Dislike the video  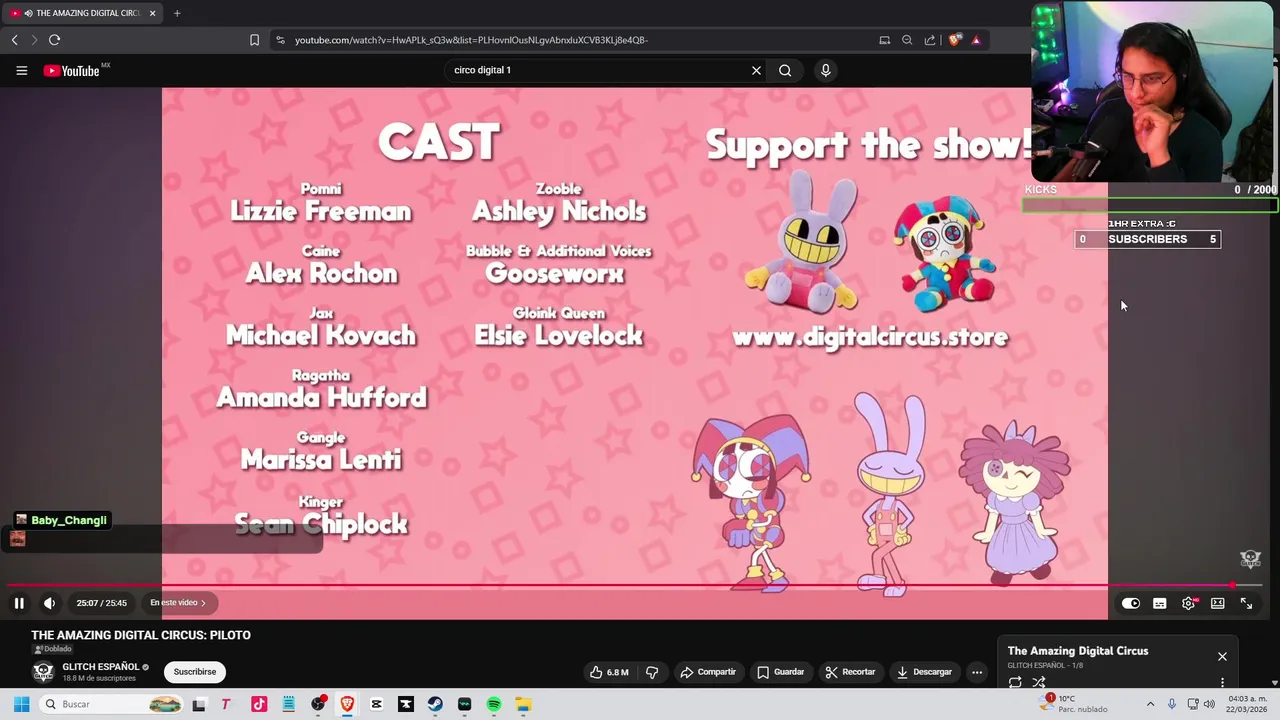(x=652, y=672)
